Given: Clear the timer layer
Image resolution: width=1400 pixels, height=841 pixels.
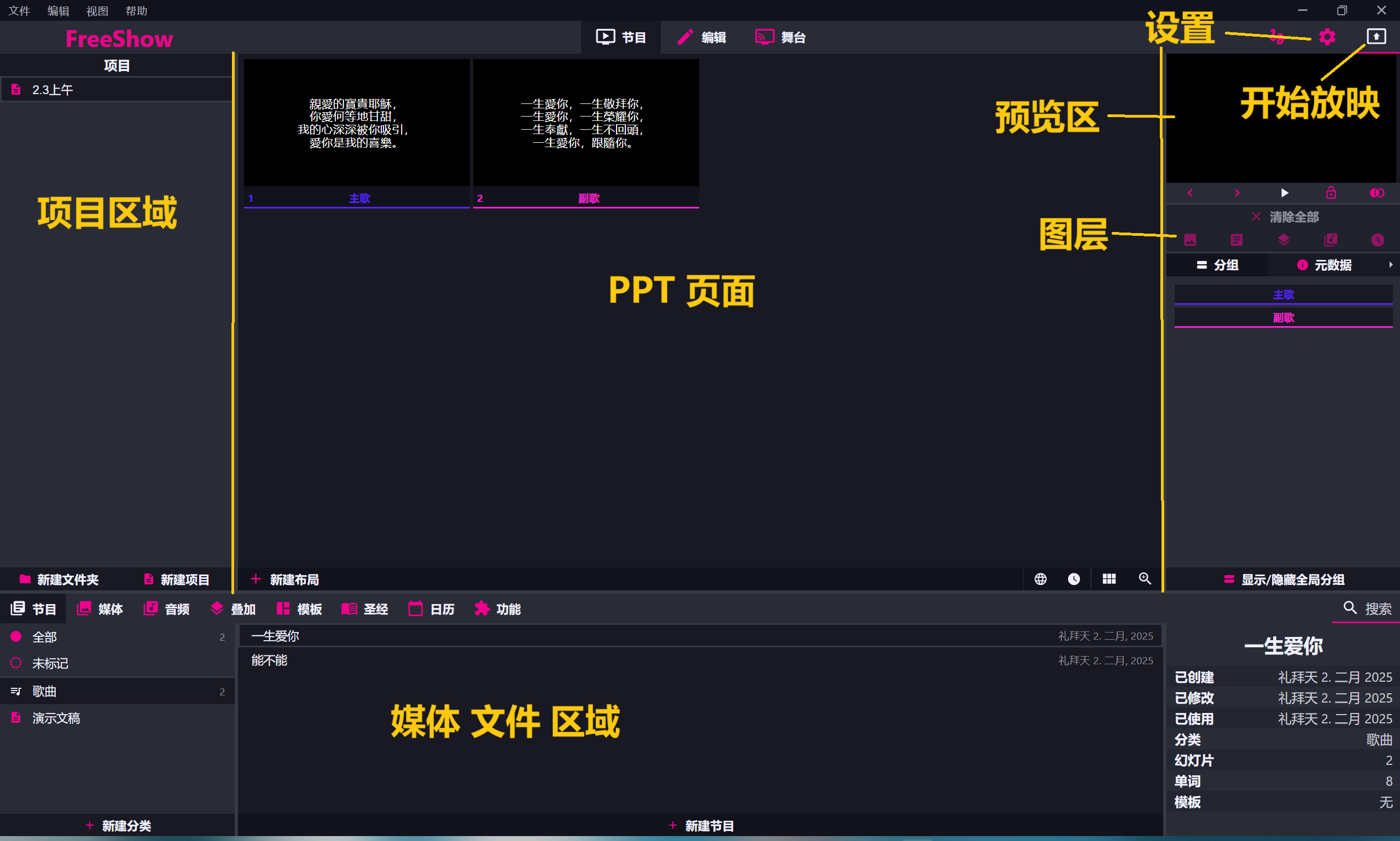Looking at the screenshot, I should [1378, 240].
